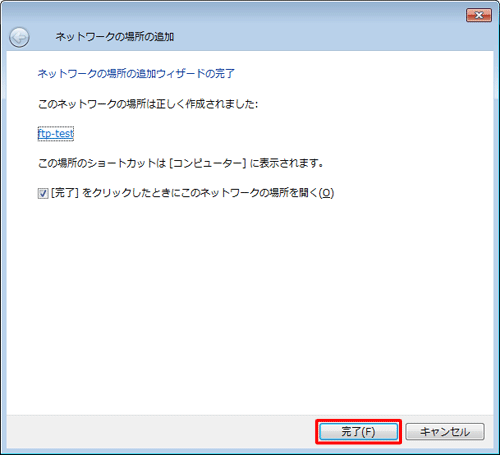Uncheck open network location on finish

[x=43, y=193]
